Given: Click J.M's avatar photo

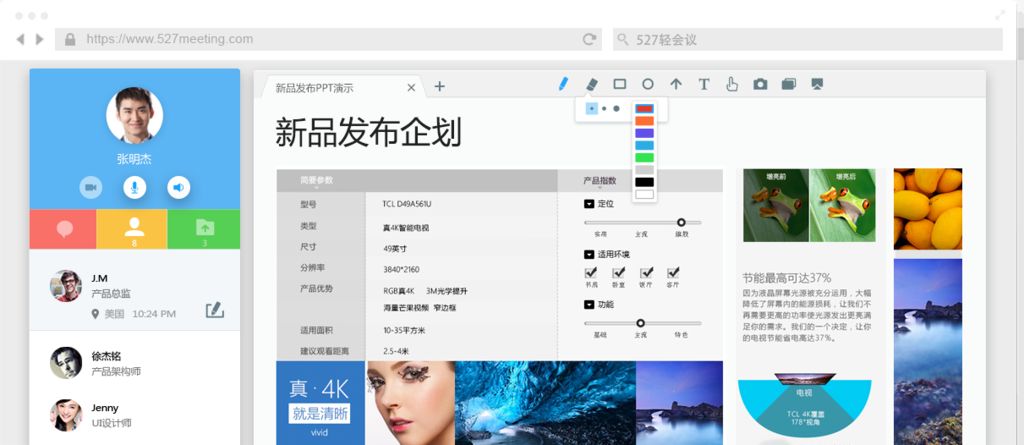Looking at the screenshot, I should pyautogui.click(x=66, y=286).
